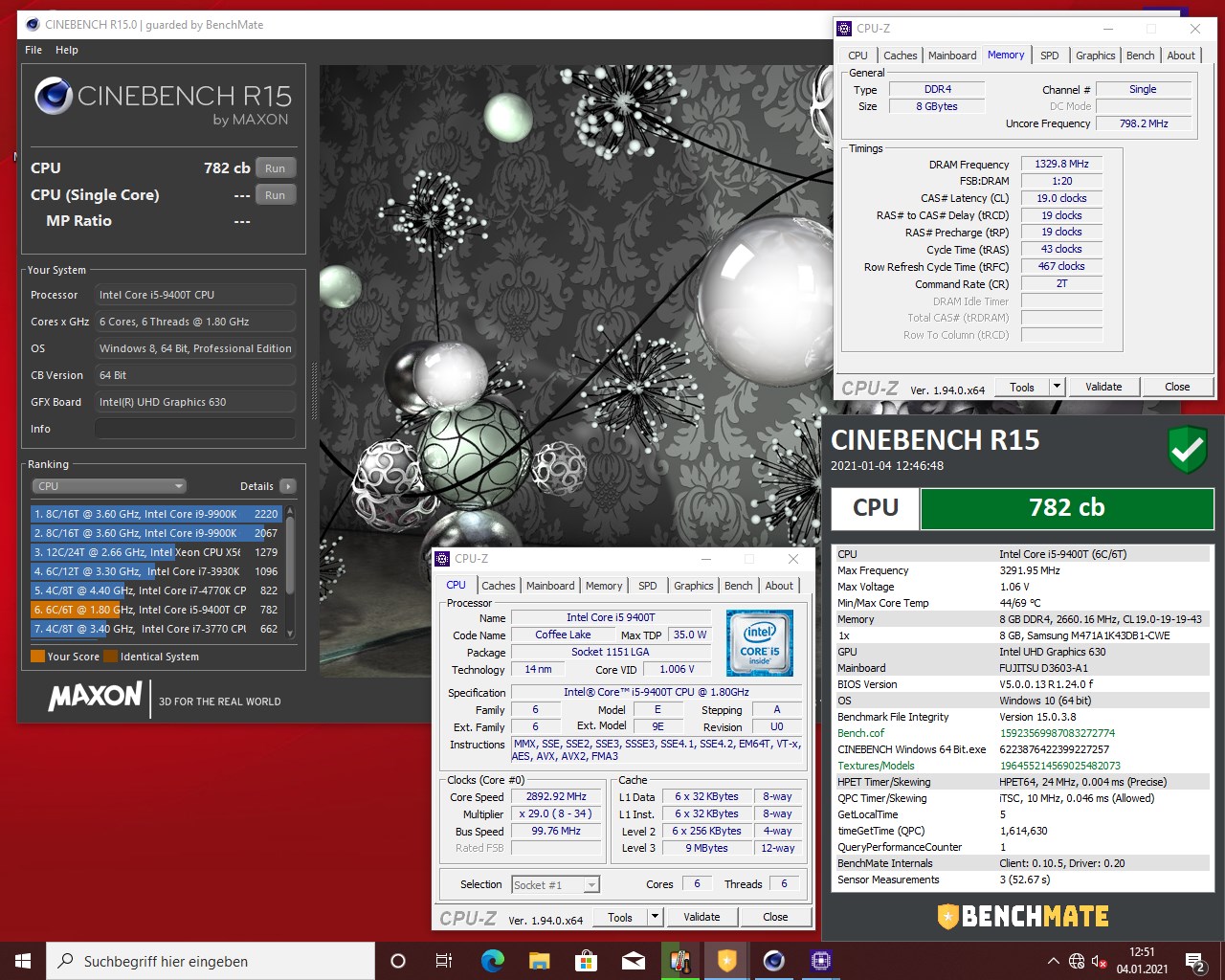Click Validate in upper CPU-Z window
Viewport: 1225px width, 980px height.
click(1103, 387)
